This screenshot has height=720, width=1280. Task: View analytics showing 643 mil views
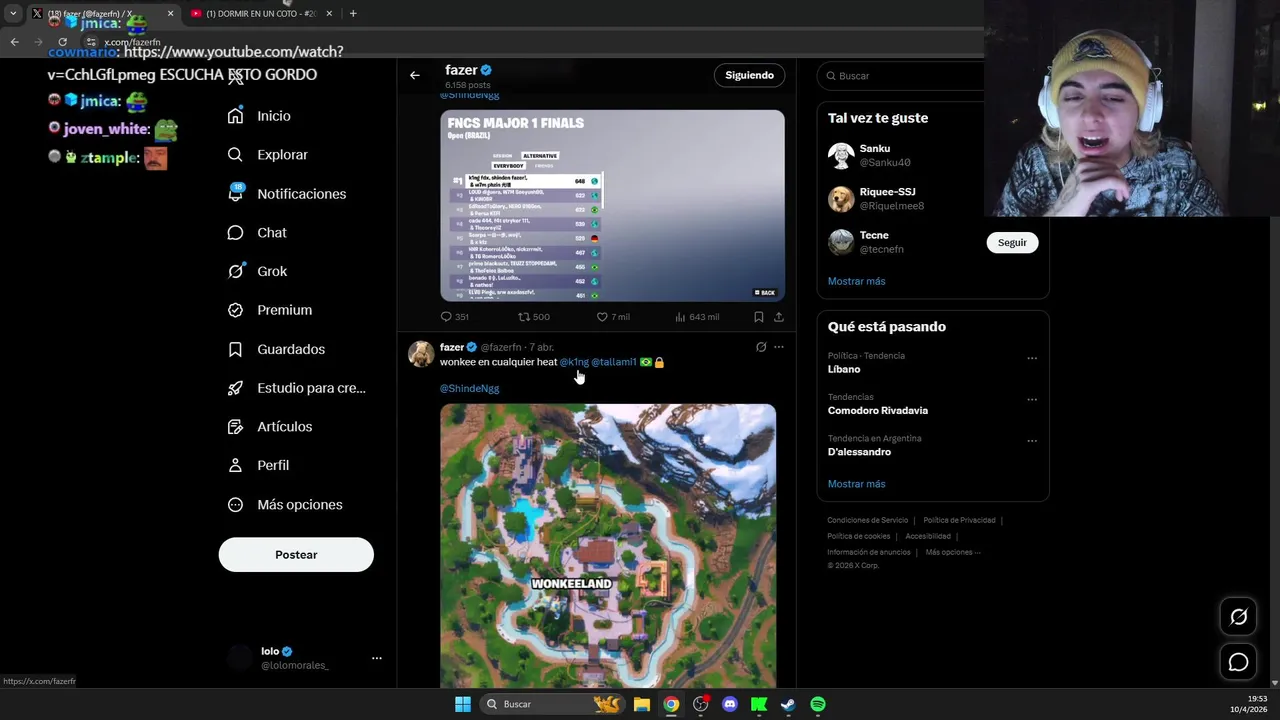pyautogui.click(x=697, y=317)
